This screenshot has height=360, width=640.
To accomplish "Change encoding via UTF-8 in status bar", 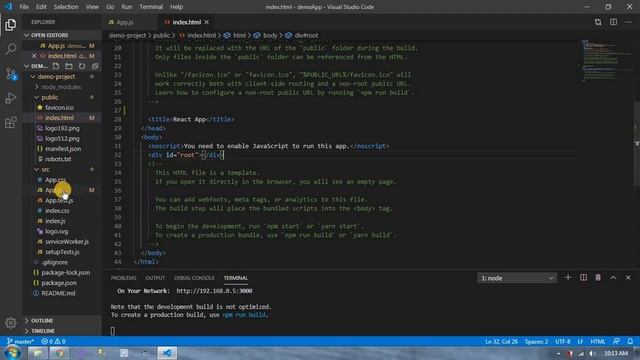I will (563, 341).
